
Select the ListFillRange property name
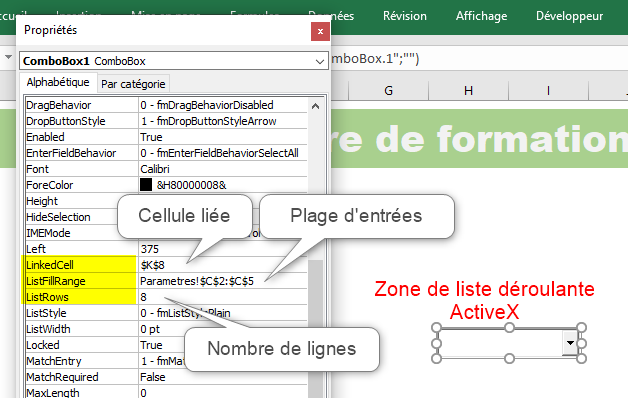[56, 281]
